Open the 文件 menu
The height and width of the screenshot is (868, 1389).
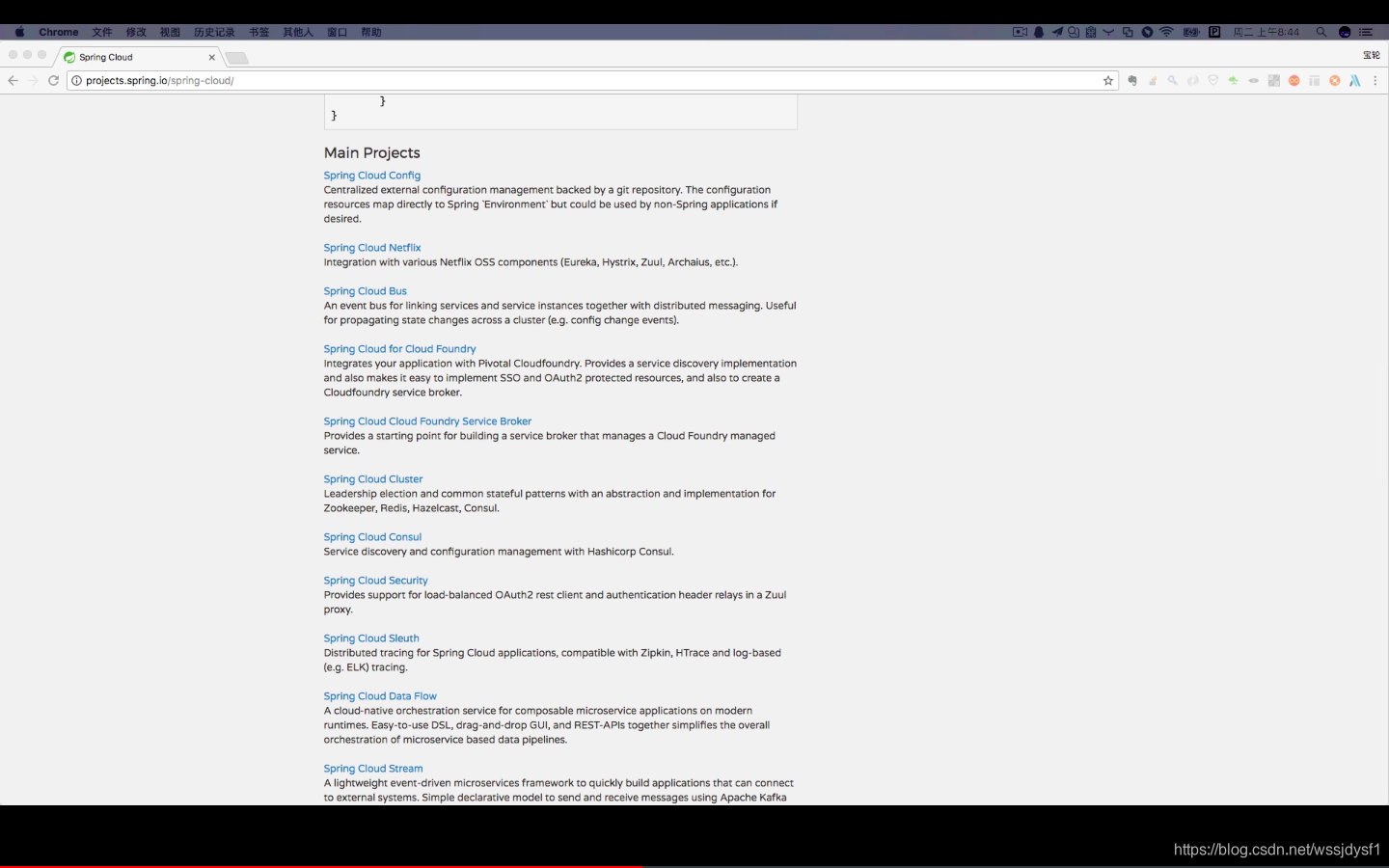(x=102, y=32)
